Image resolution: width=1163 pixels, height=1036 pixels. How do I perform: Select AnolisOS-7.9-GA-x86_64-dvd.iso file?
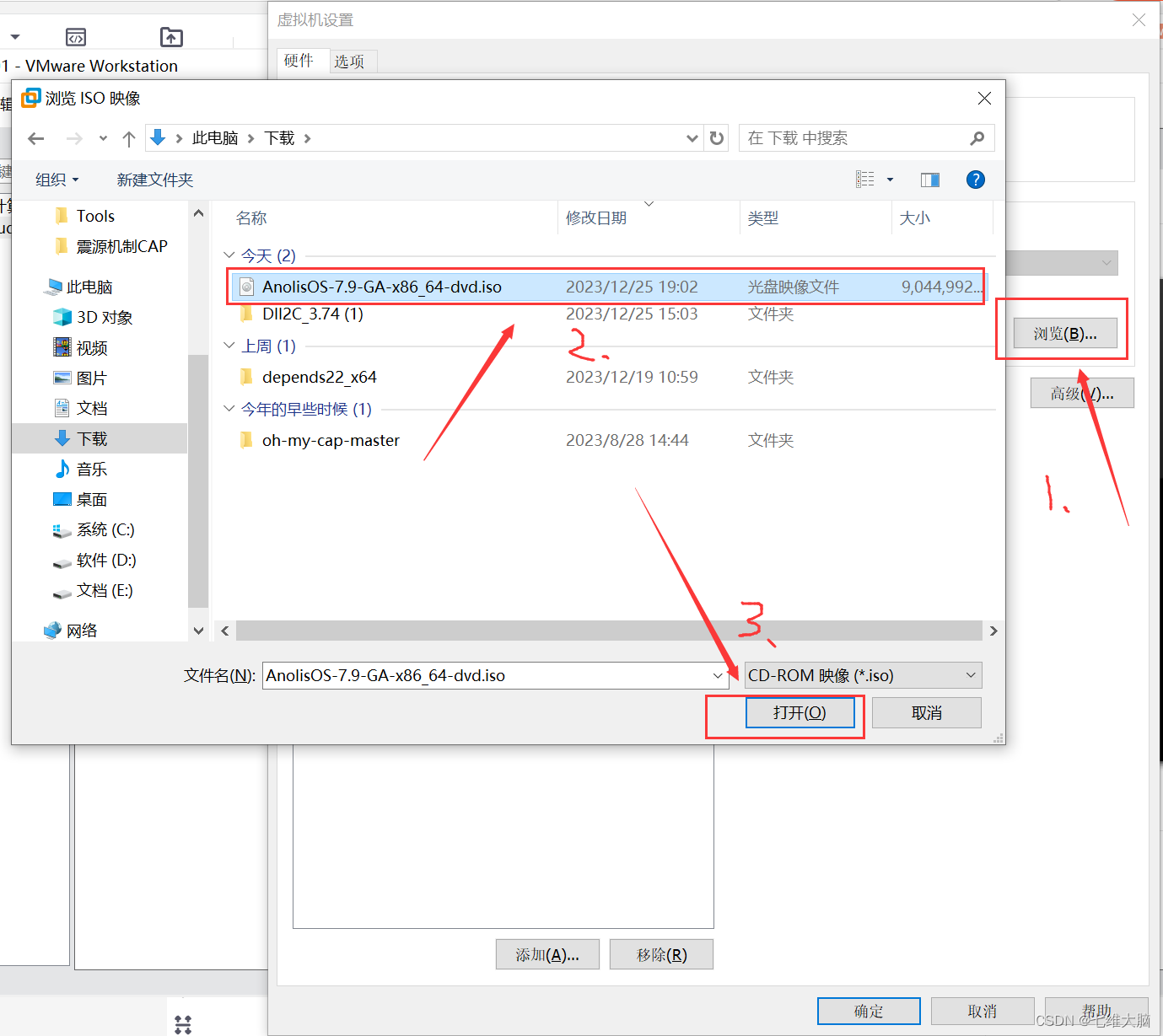coord(610,287)
